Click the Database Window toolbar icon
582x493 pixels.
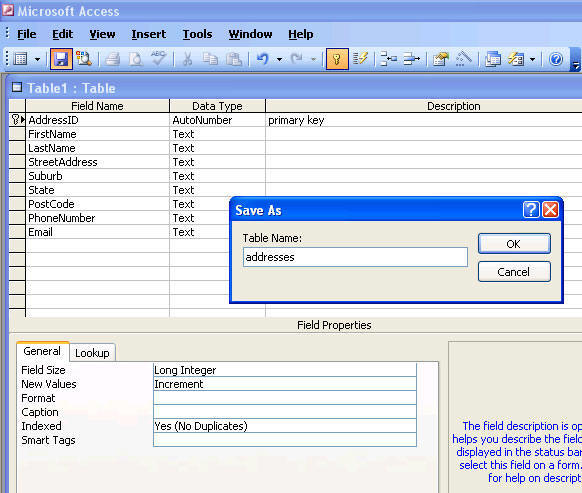point(493,59)
